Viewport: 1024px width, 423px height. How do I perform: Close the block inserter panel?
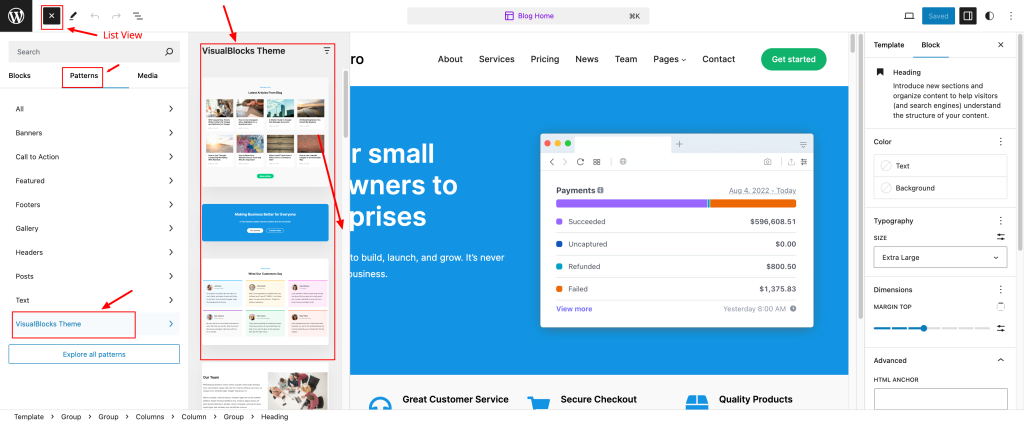click(x=52, y=16)
